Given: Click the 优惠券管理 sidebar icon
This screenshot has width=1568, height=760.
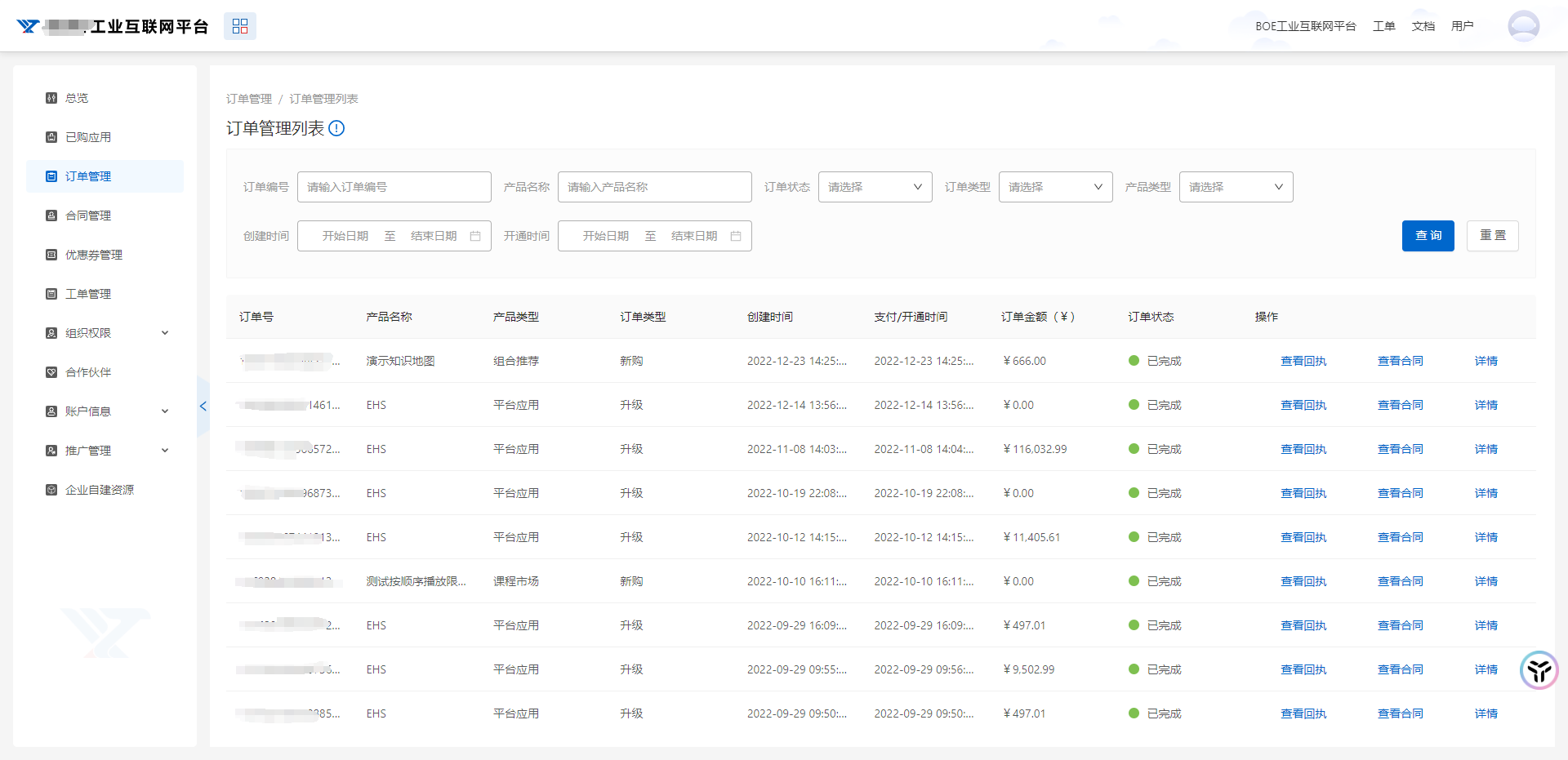Looking at the screenshot, I should click(x=51, y=255).
